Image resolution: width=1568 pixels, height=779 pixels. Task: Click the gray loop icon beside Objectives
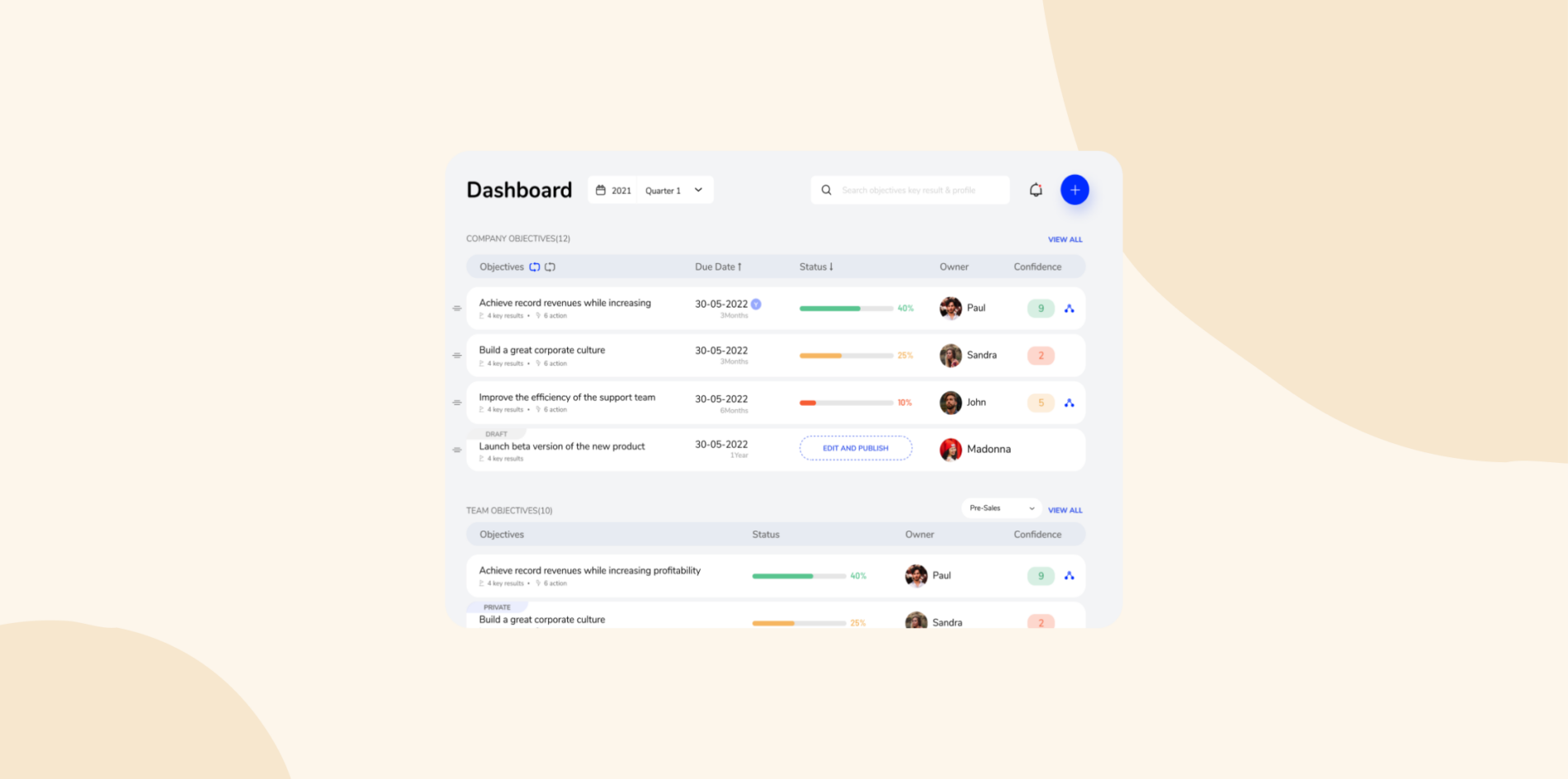click(550, 267)
